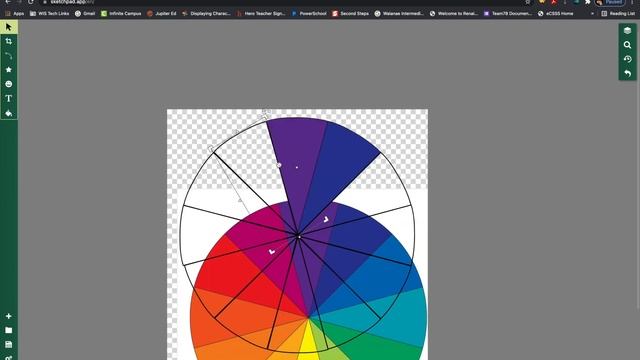Reload the page in browser
640x360 pixels.
pyautogui.click(x=31, y=2)
